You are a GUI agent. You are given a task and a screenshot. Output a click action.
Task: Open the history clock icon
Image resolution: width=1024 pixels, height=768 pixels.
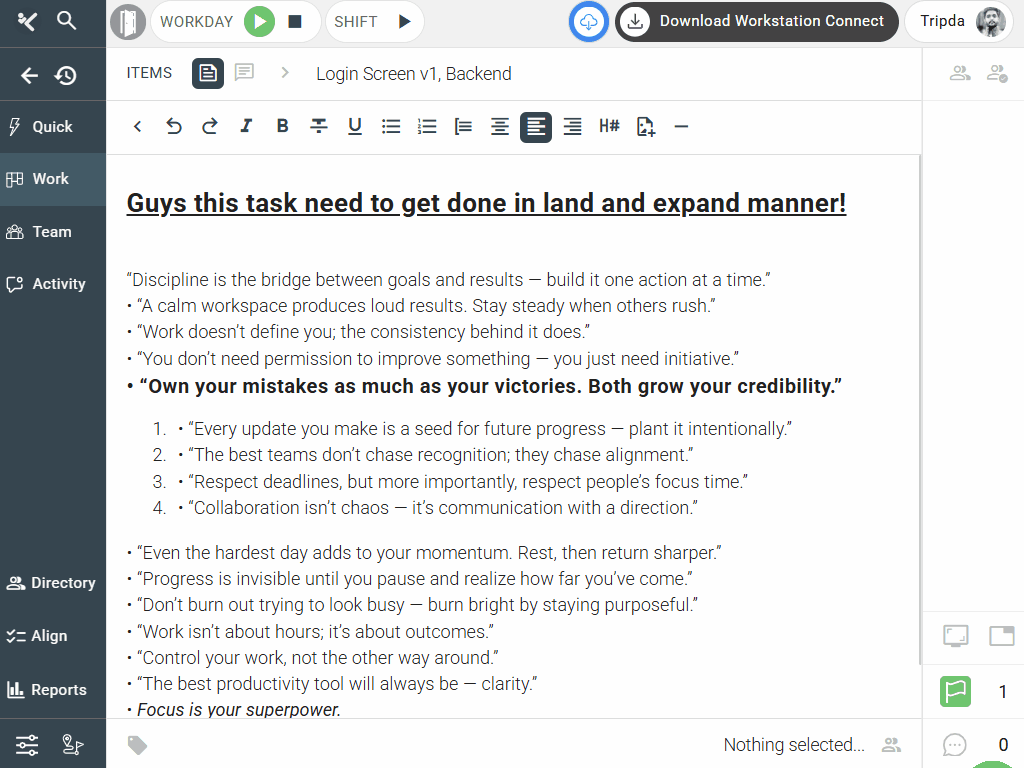point(66,75)
